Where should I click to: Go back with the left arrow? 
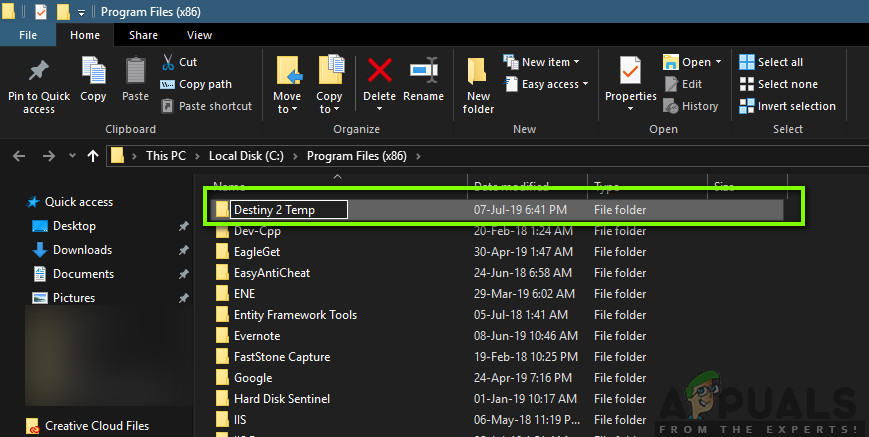pyautogui.click(x=19, y=156)
